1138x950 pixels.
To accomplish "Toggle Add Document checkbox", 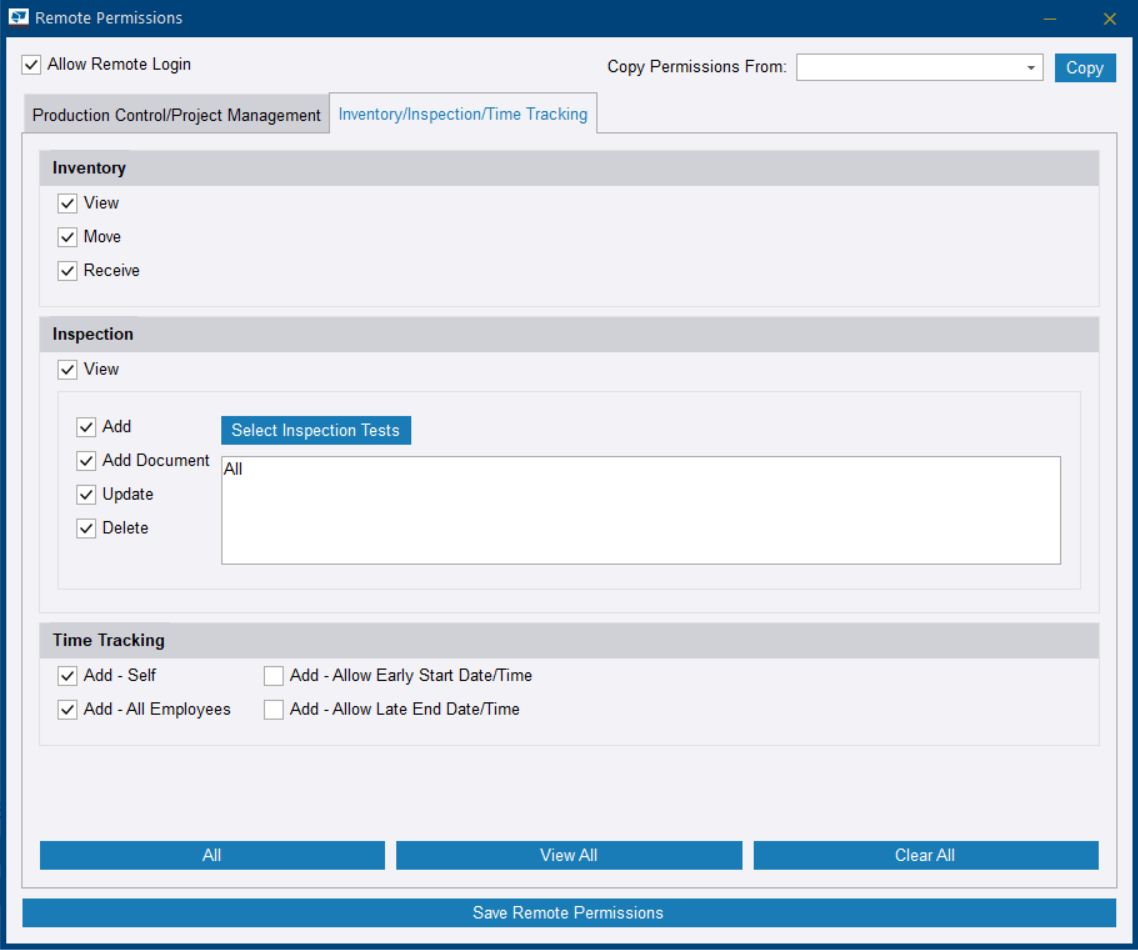I will coord(86,461).
